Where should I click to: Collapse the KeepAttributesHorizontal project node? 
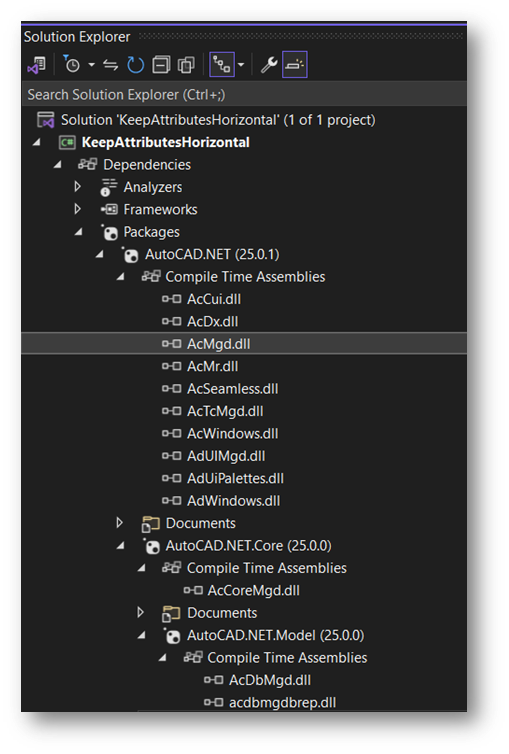[37, 142]
